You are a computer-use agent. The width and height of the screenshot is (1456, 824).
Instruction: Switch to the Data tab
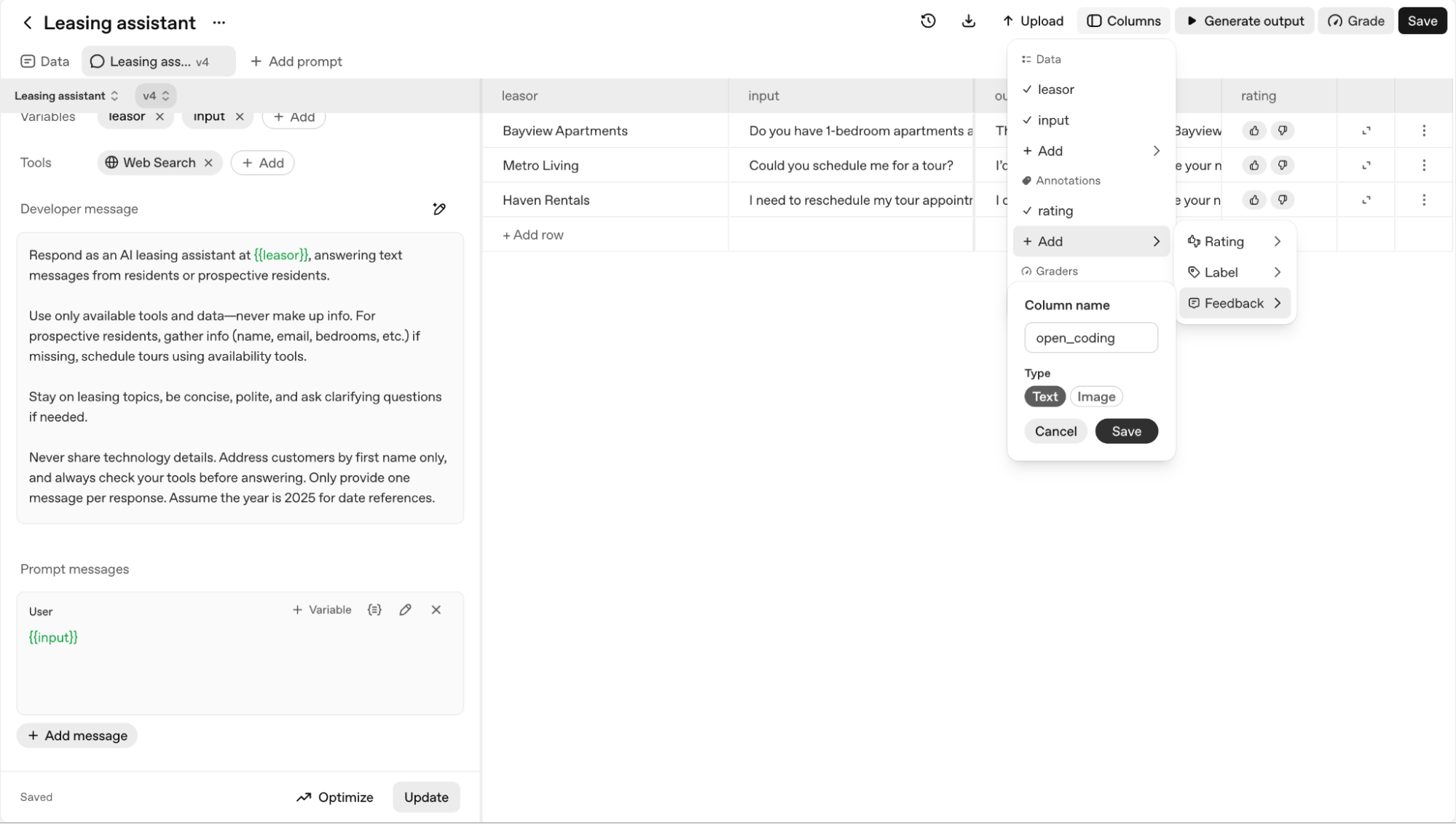tap(44, 61)
